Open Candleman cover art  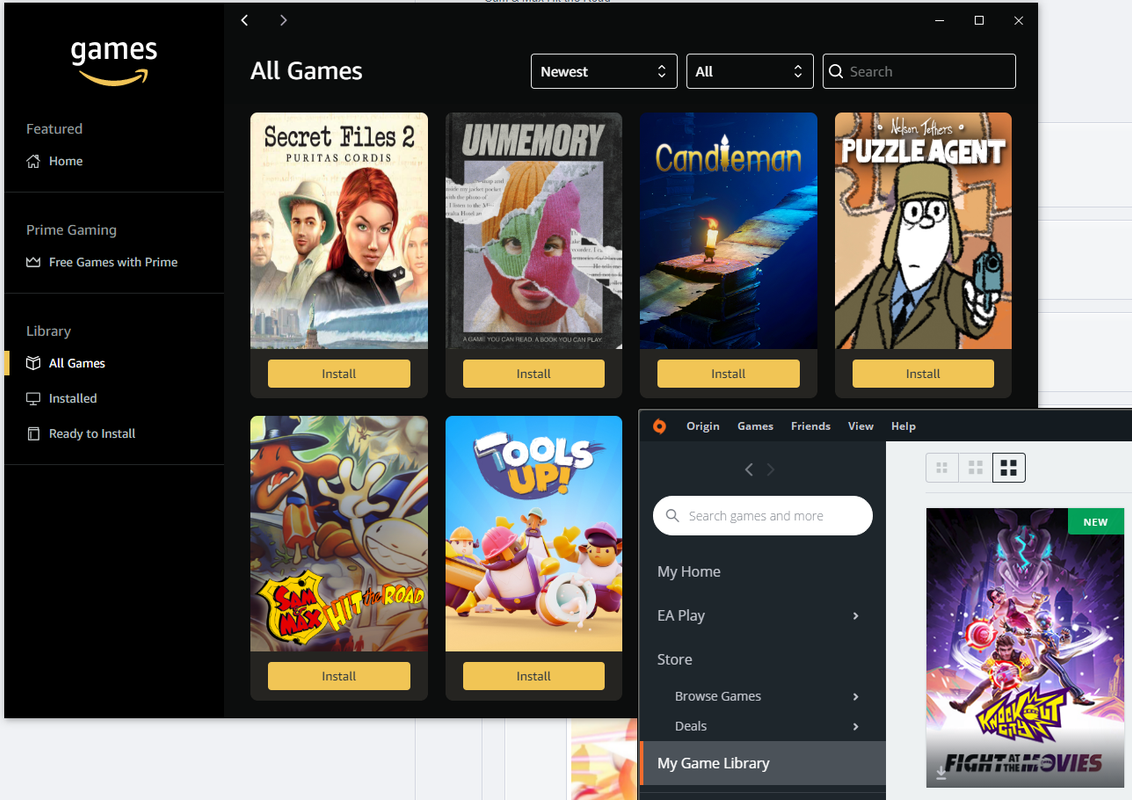coord(728,230)
